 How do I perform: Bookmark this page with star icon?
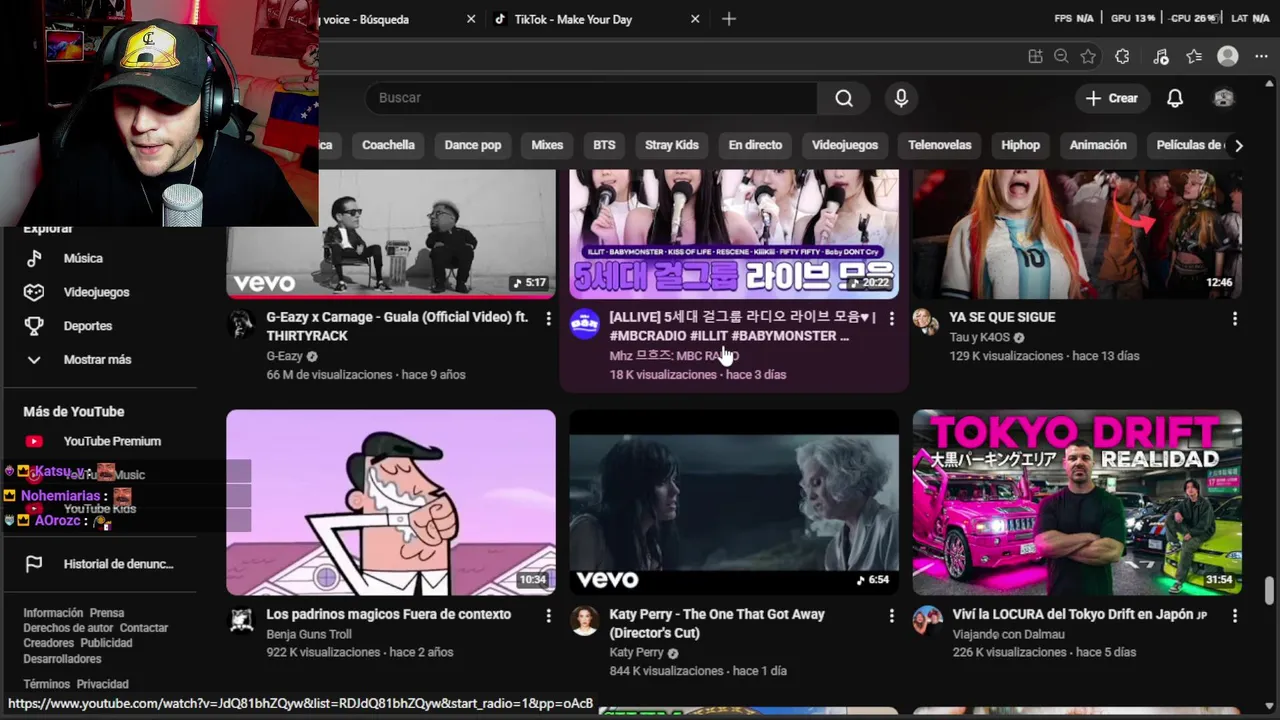(1088, 57)
